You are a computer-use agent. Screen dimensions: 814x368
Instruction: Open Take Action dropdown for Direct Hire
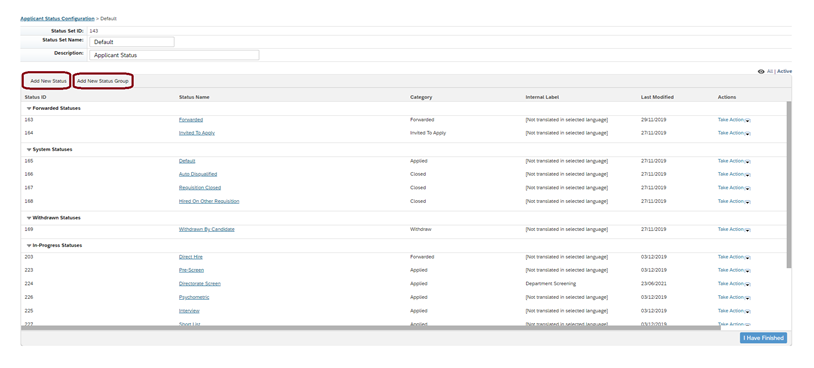pyautogui.click(x=734, y=257)
